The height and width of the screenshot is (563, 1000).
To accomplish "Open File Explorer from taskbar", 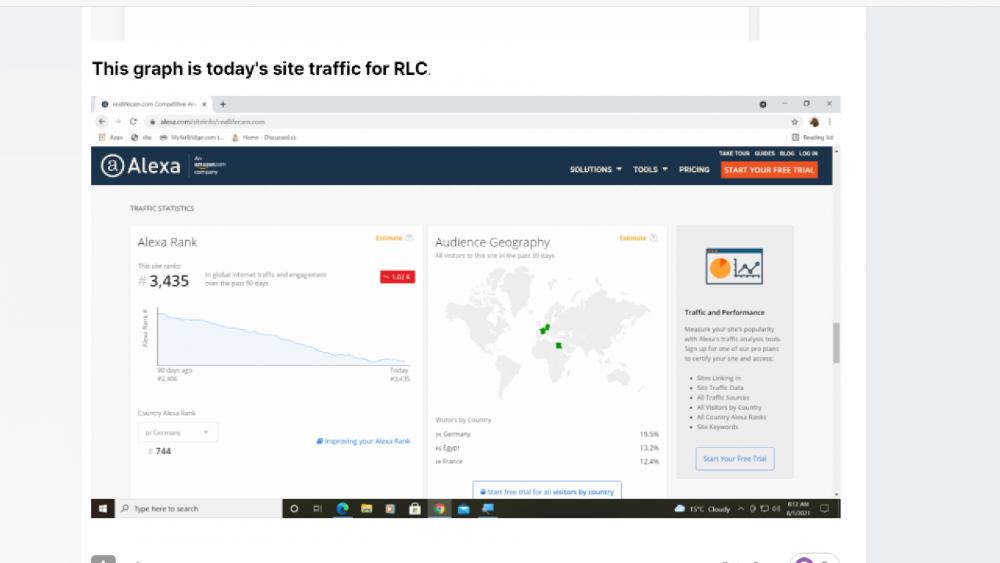I will click(x=366, y=508).
